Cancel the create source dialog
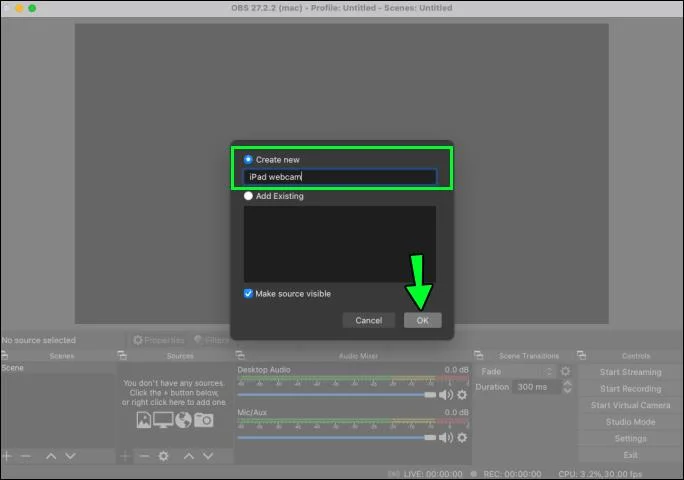The width and height of the screenshot is (684, 480). [369, 320]
